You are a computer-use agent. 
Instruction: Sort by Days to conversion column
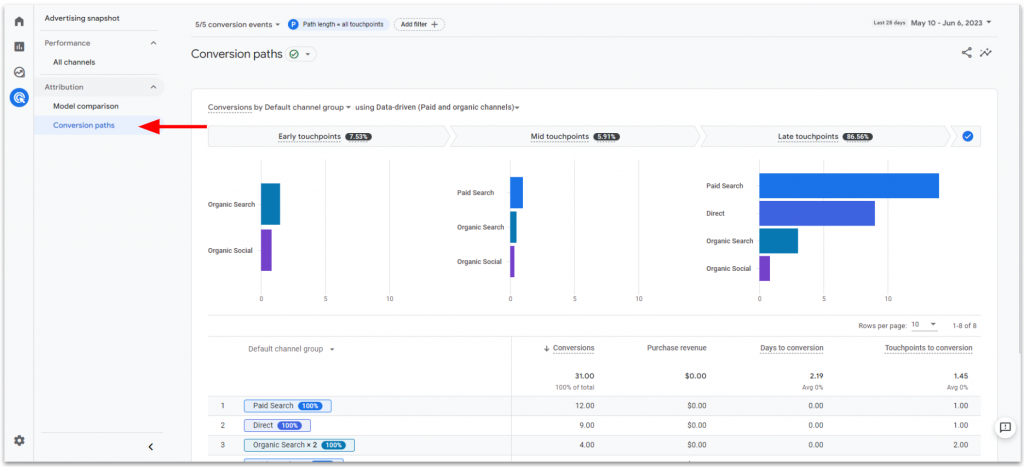click(790, 348)
